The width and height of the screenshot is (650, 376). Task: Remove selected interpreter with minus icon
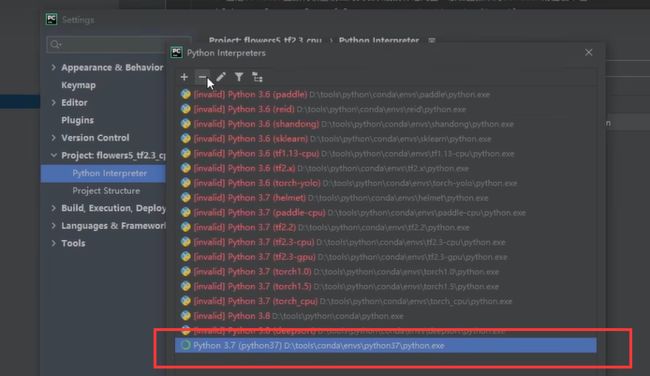tap(202, 77)
